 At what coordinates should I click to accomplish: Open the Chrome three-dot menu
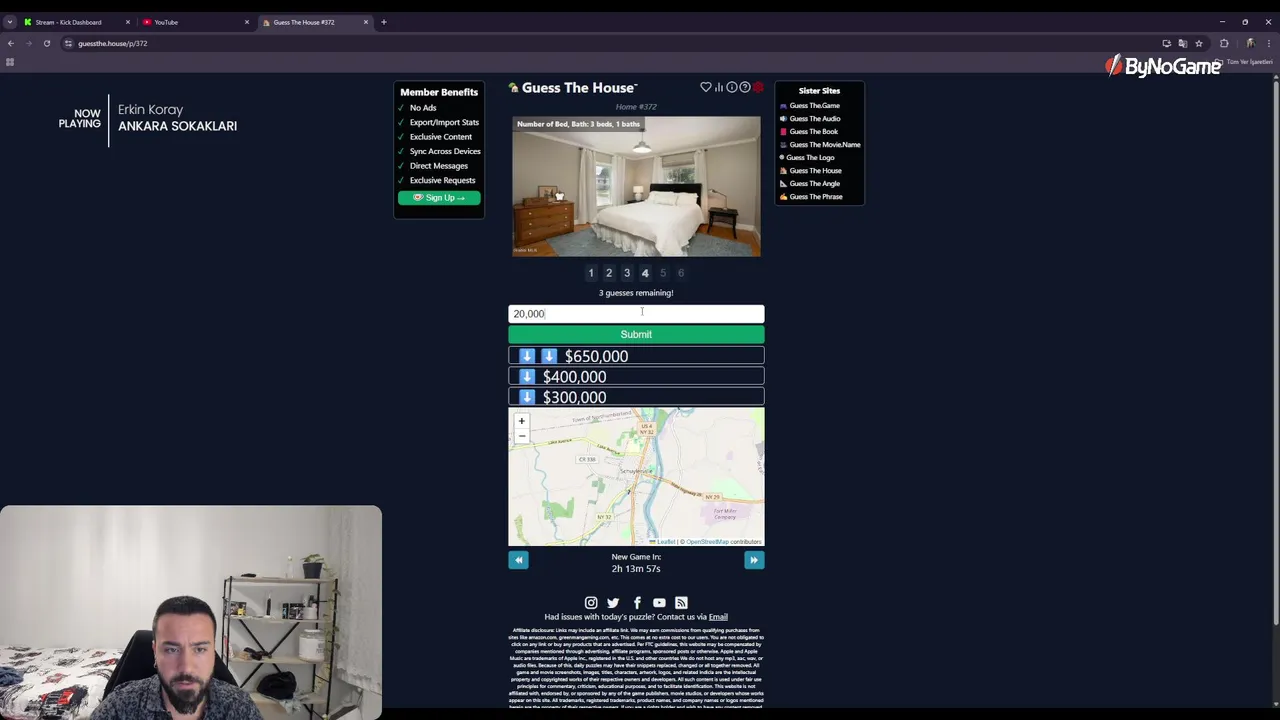(x=1269, y=43)
